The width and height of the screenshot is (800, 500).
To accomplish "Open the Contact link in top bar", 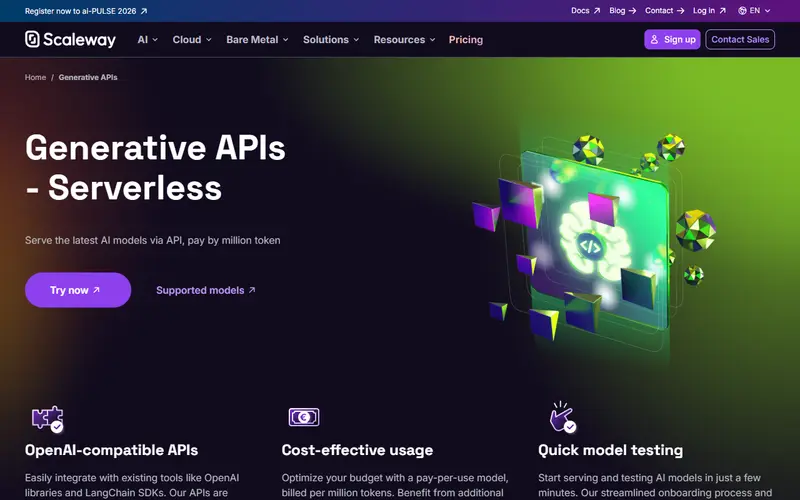I will (664, 11).
